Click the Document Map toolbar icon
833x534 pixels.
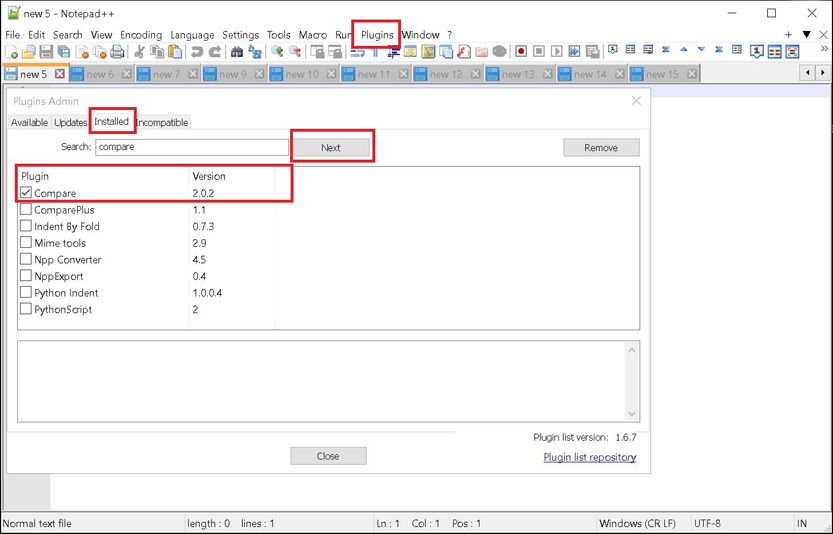tap(428, 52)
